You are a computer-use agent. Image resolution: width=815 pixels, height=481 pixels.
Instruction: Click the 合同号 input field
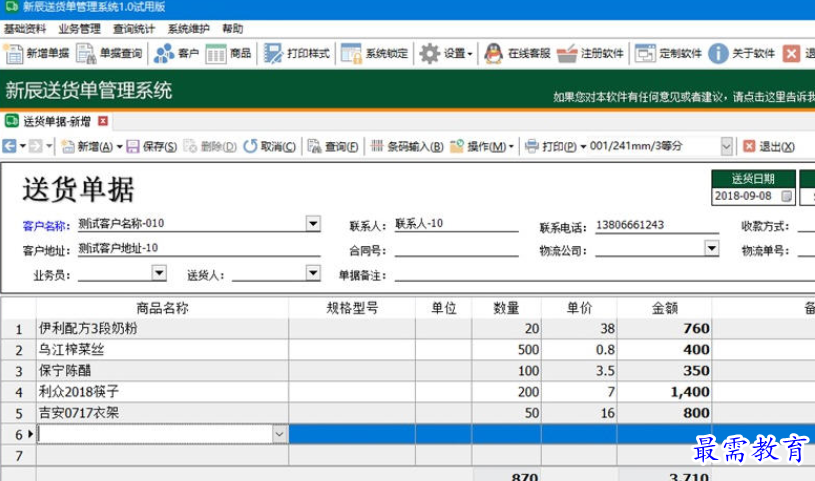456,249
